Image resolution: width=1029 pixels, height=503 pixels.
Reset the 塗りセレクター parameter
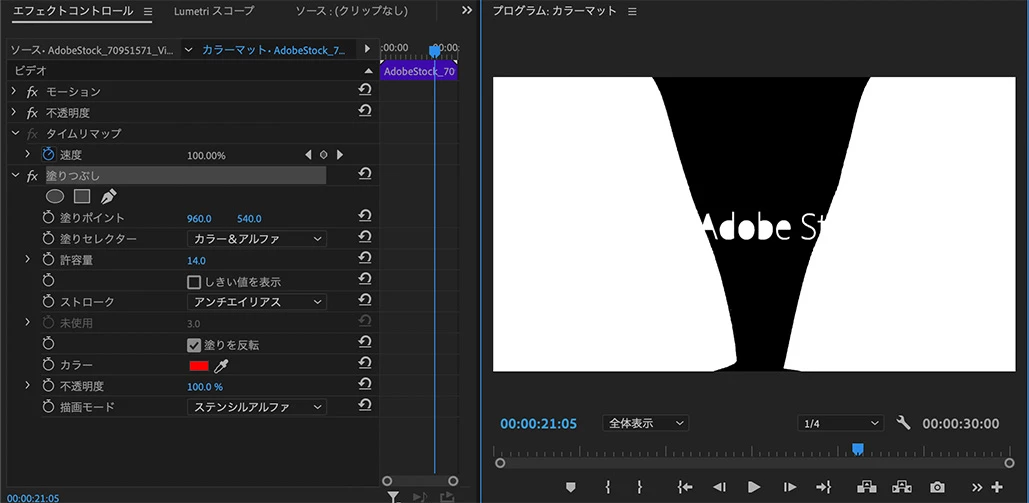(365, 238)
